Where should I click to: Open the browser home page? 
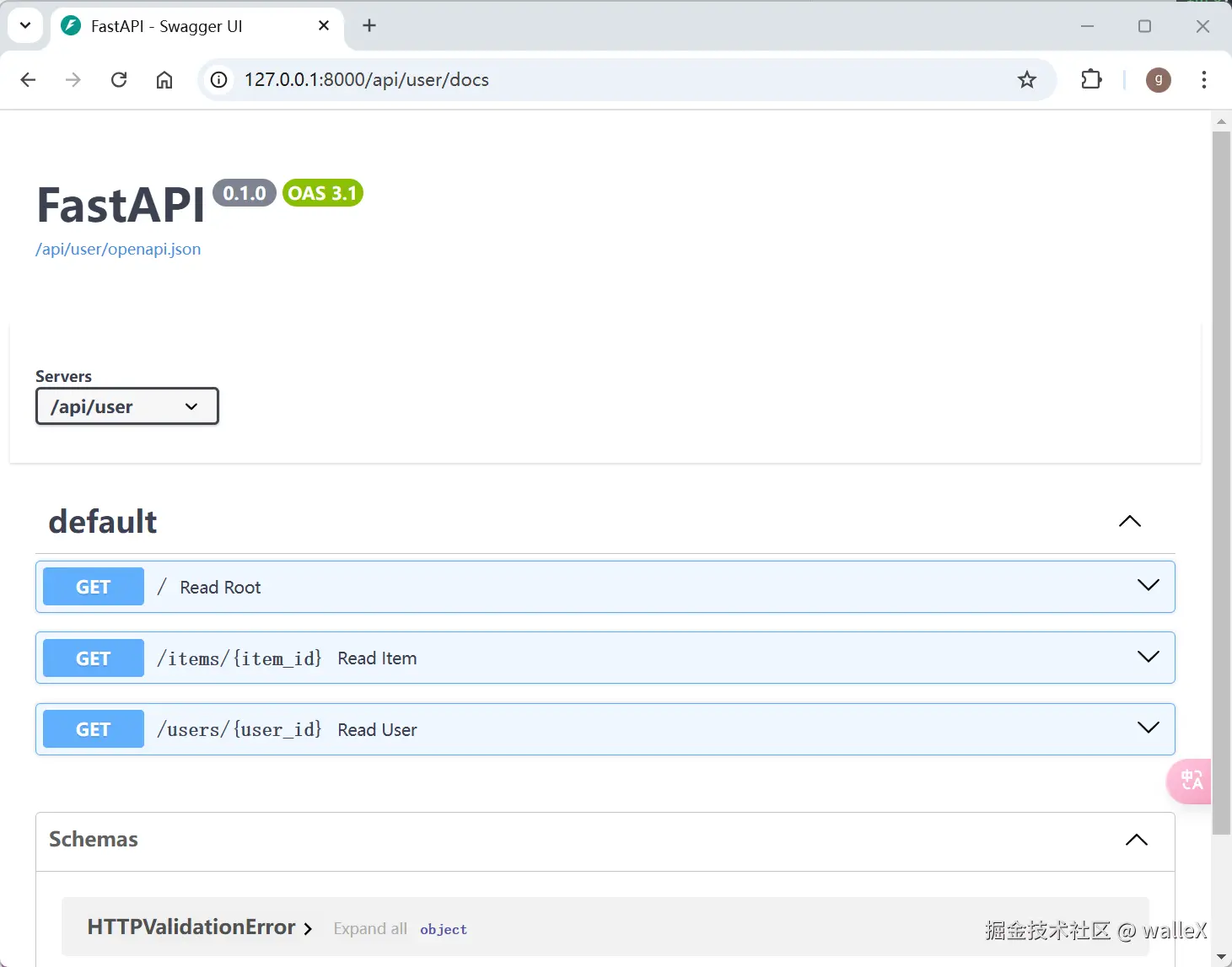(x=164, y=80)
